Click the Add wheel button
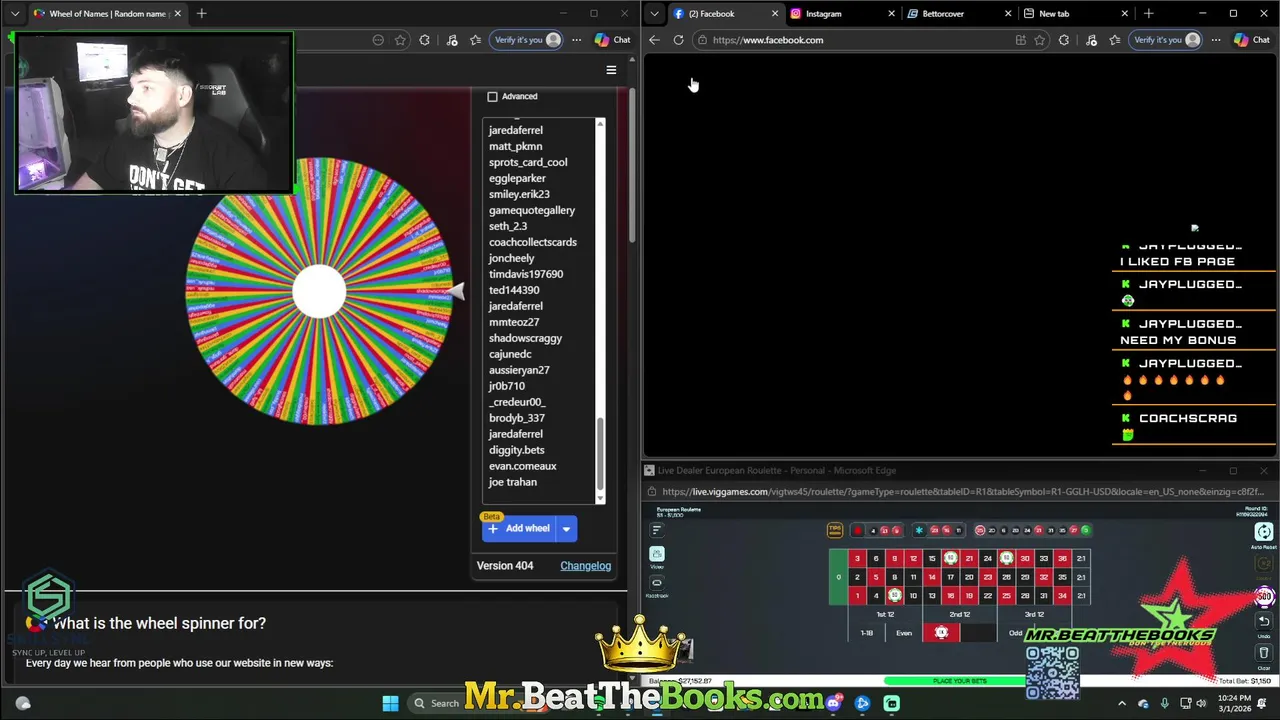The image size is (1280, 720). [x=519, y=529]
